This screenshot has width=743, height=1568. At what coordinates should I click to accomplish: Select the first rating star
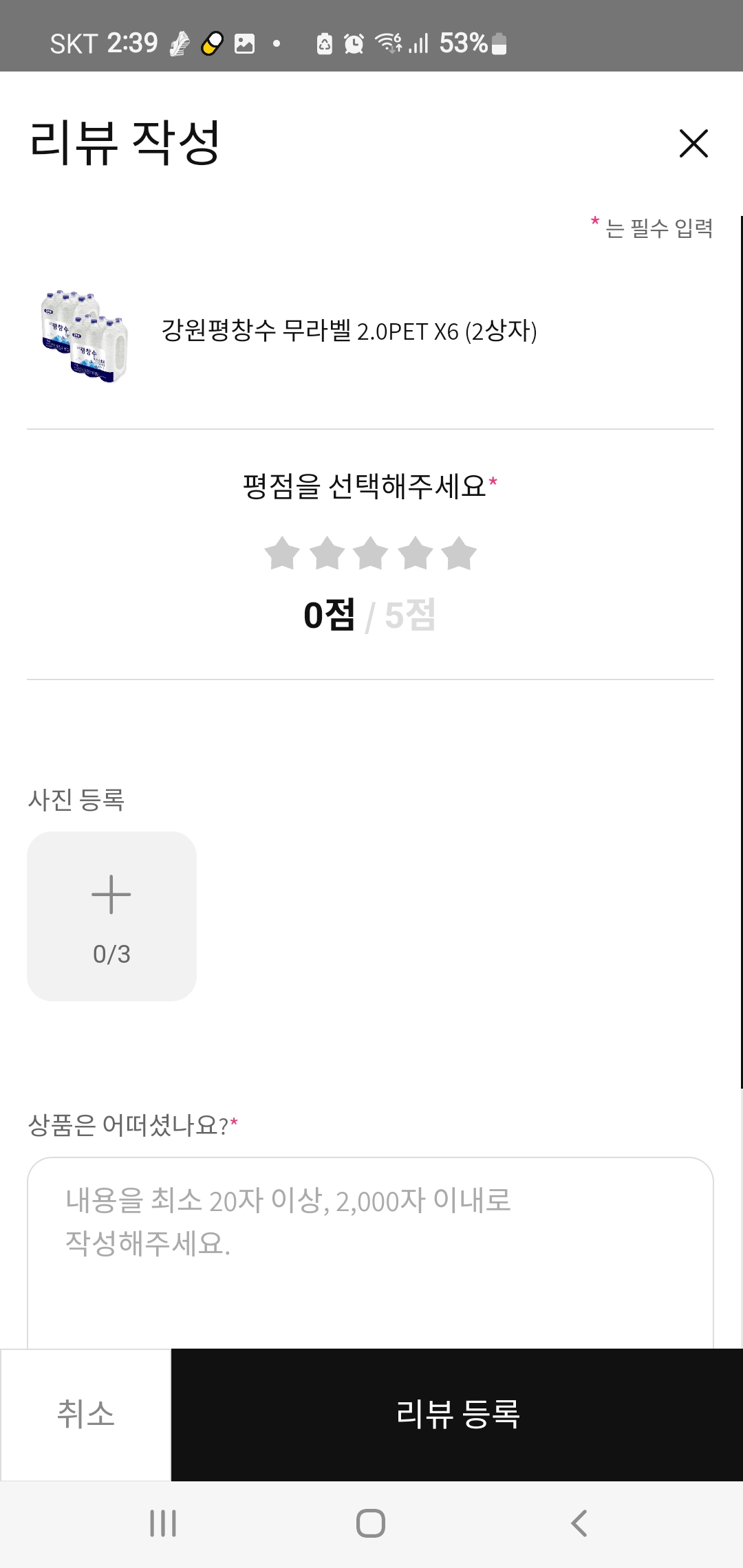[x=282, y=554]
